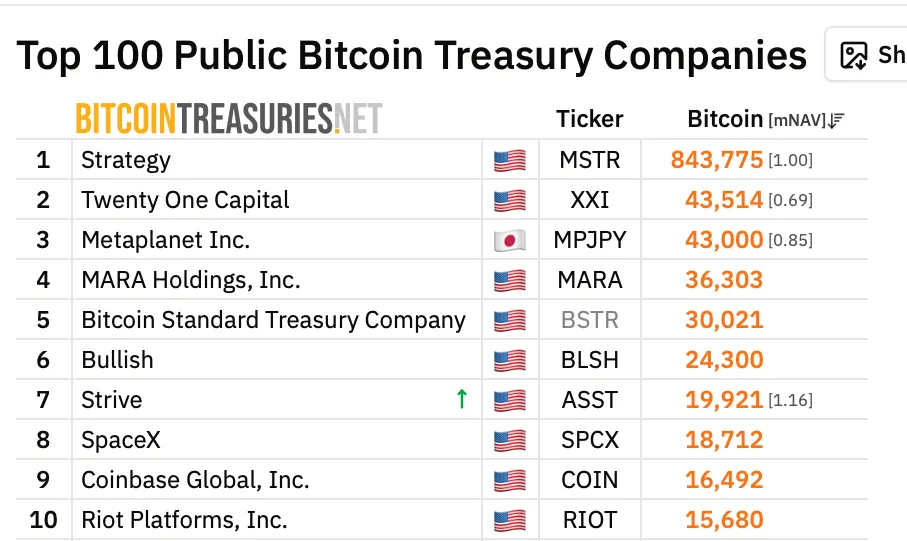Select the MSTR ticker
The width and height of the screenshot is (907, 541).
pos(589,160)
